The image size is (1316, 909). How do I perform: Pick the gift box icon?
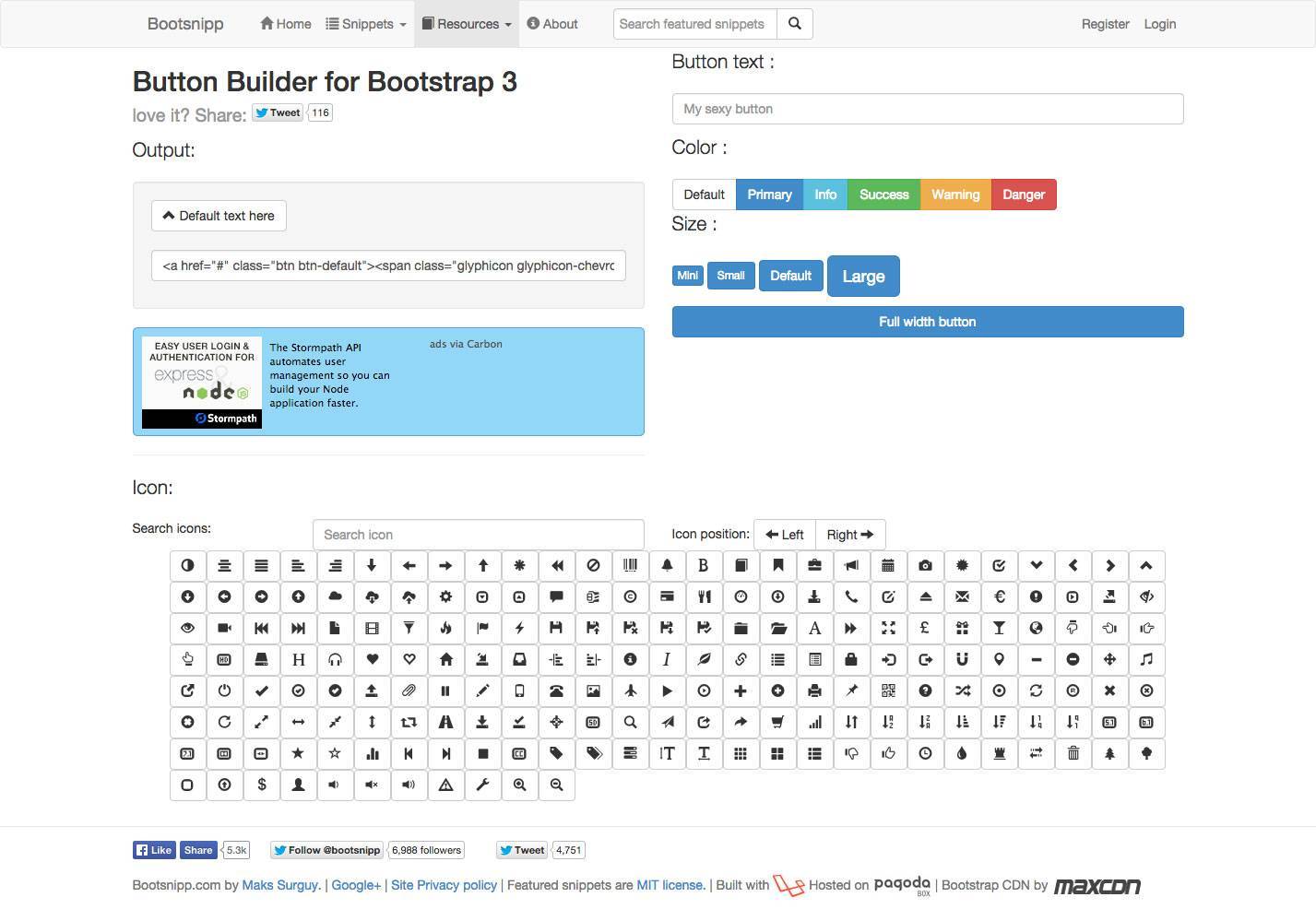pos(962,628)
